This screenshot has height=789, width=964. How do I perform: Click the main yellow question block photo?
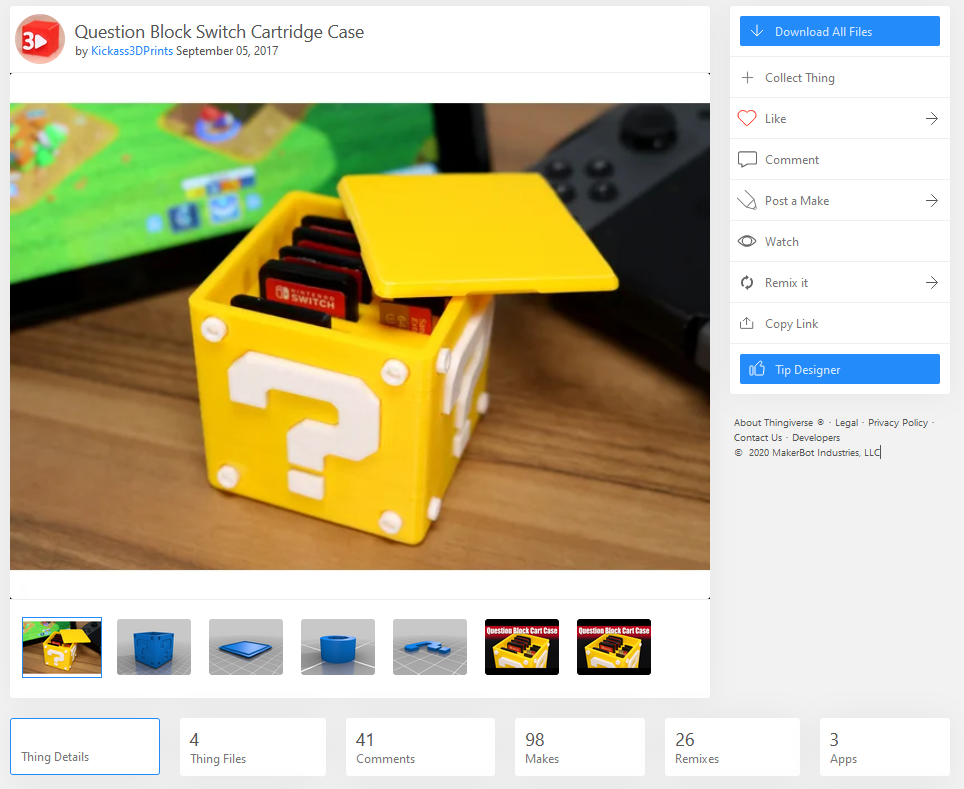point(360,336)
